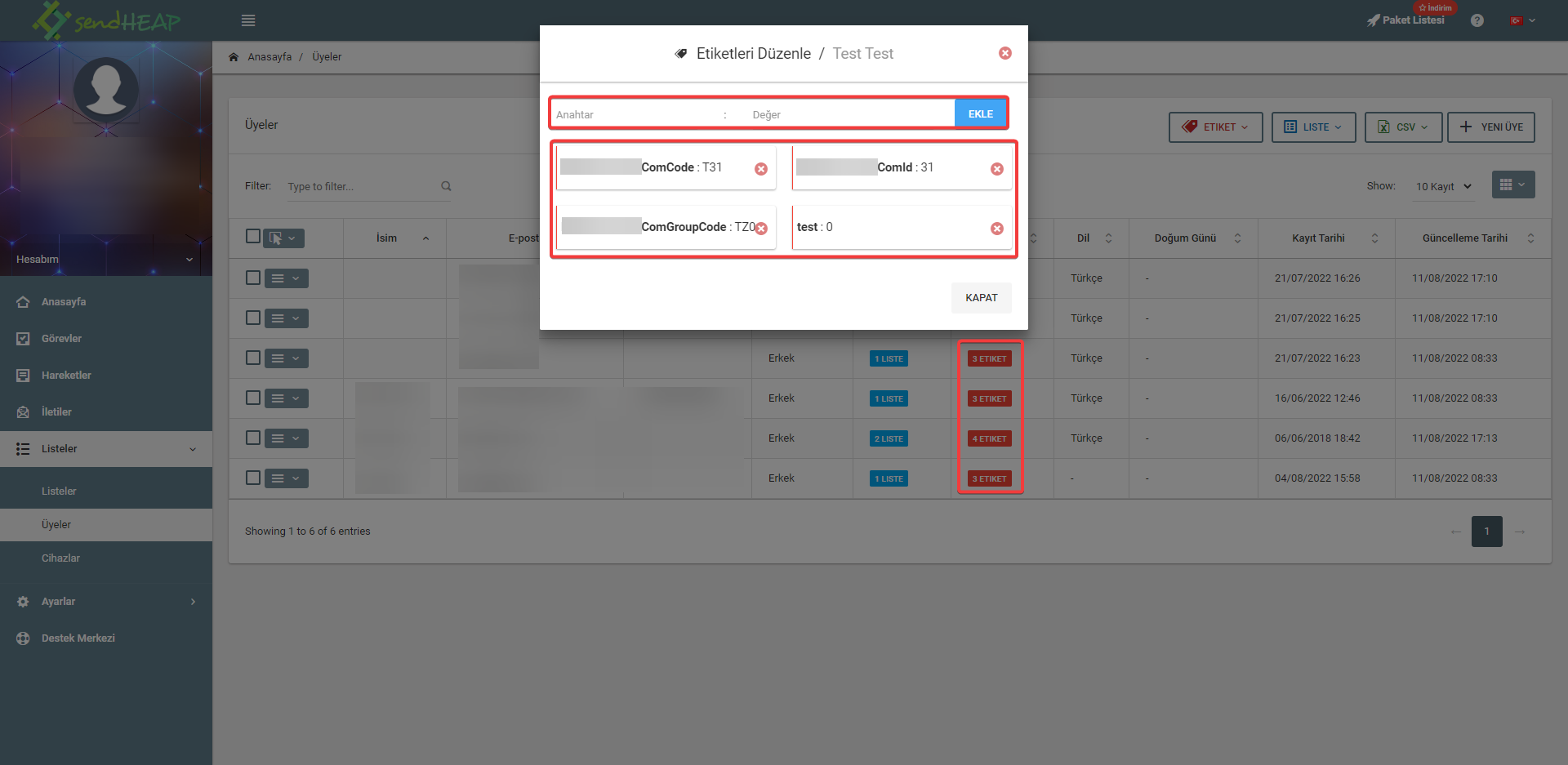
Task: Open the help question mark icon
Action: pos(1477,20)
